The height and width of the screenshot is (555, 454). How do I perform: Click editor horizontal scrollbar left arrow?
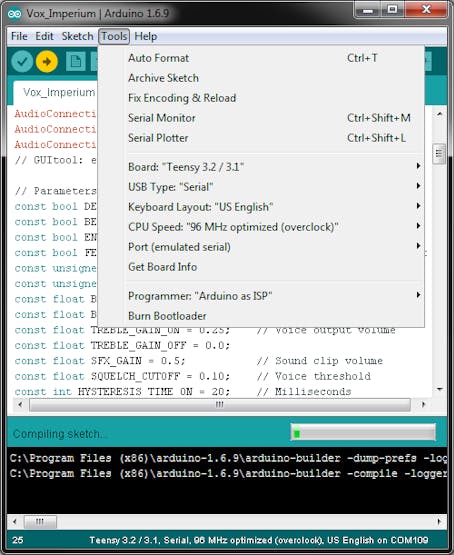click(20, 404)
